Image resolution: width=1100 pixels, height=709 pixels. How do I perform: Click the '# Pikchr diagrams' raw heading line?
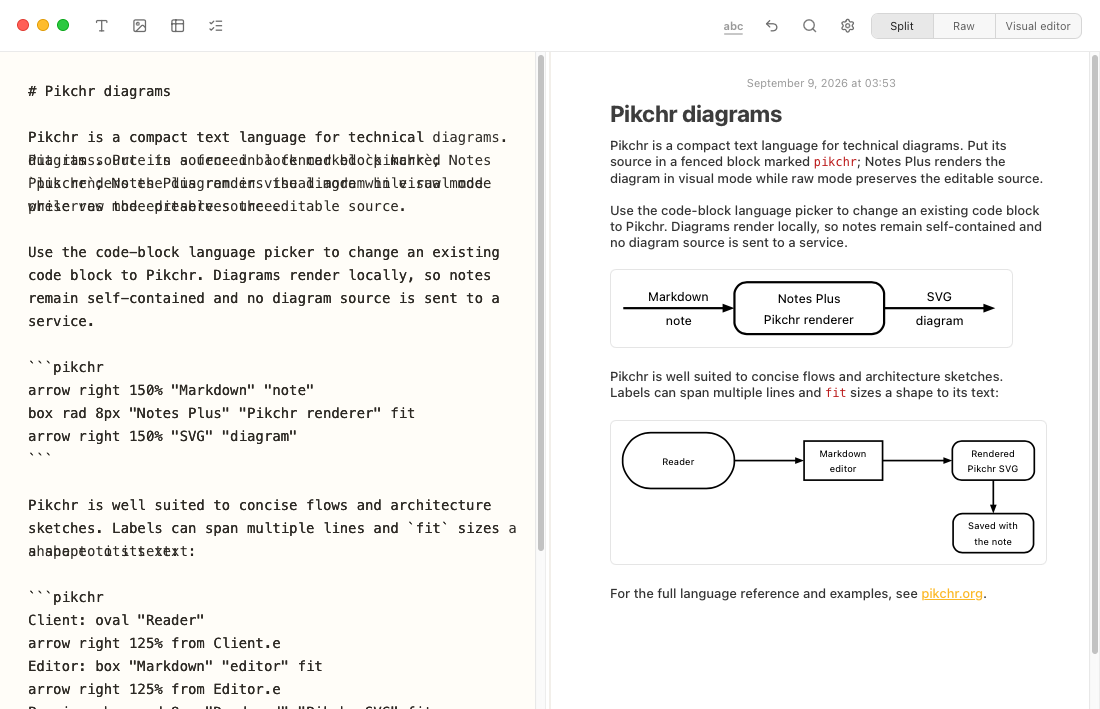[x=99, y=91]
